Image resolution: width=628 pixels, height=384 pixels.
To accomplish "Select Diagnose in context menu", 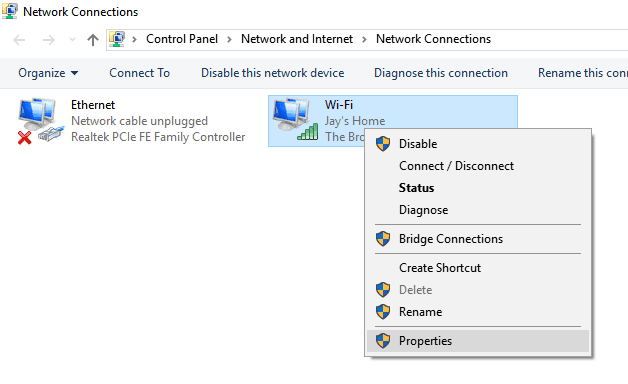I will point(478,210).
